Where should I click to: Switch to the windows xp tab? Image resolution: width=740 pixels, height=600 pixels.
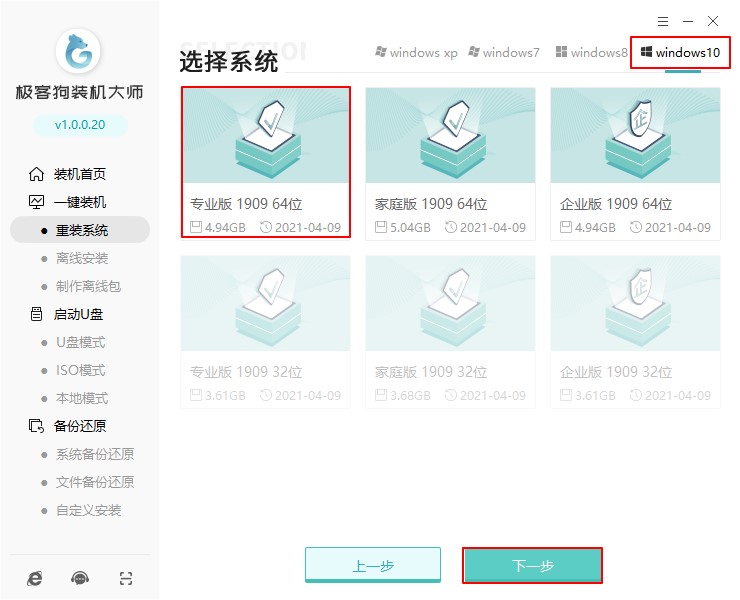point(415,52)
